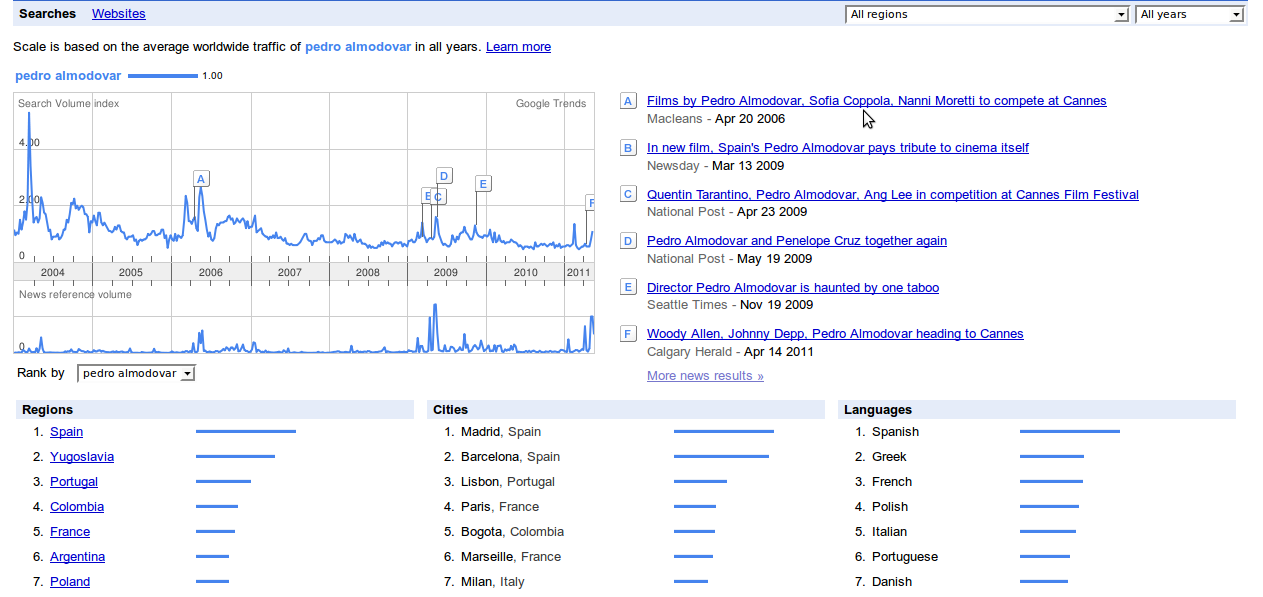The height and width of the screenshot is (597, 1263).
Task: Open More news results link
Action: (x=705, y=376)
